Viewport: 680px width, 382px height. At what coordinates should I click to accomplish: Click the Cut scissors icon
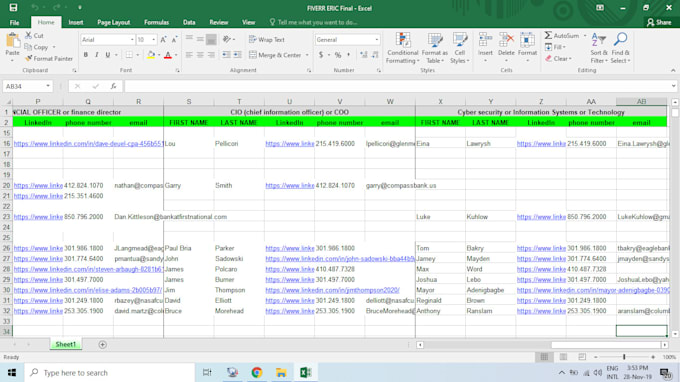pos(29,36)
